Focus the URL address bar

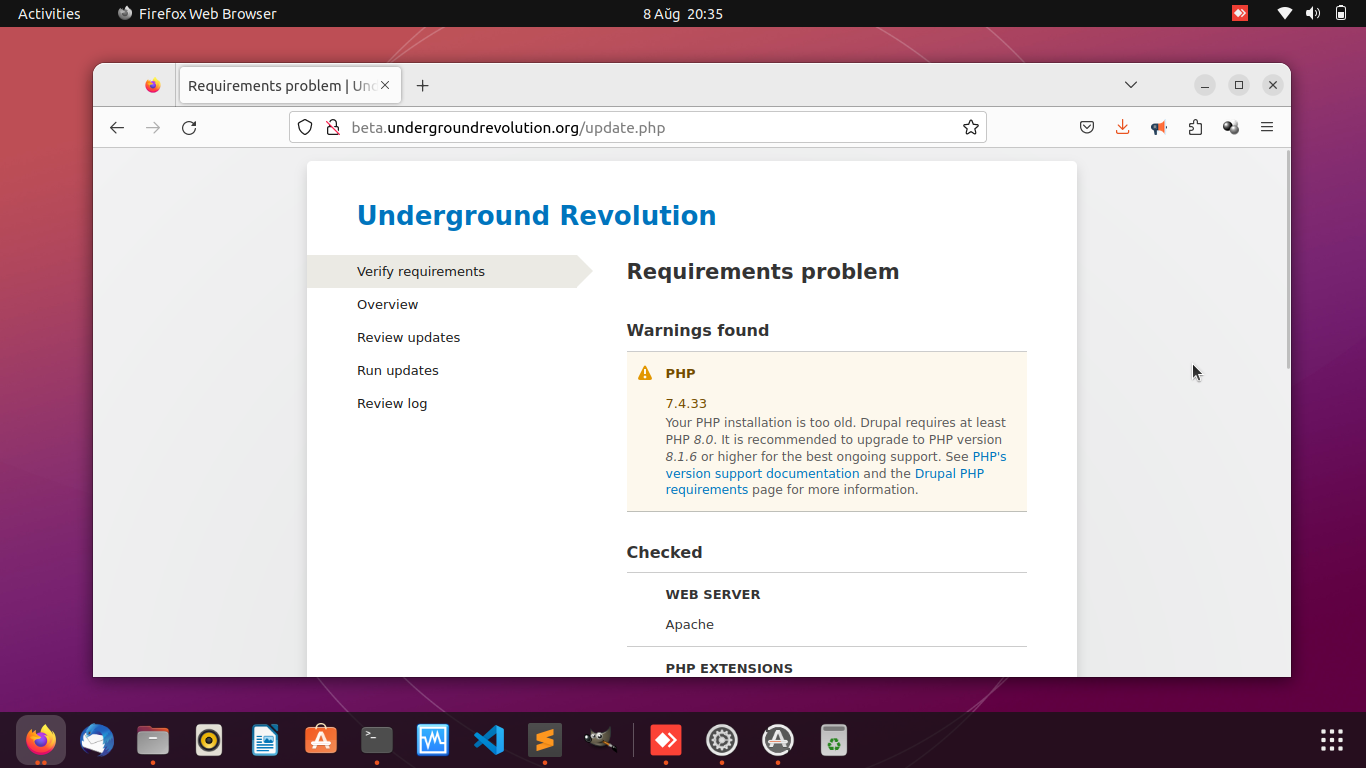coord(637,127)
